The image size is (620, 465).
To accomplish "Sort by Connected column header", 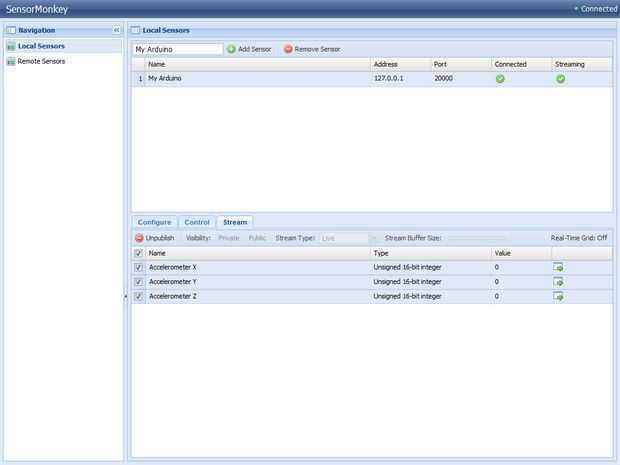I will [522, 64].
